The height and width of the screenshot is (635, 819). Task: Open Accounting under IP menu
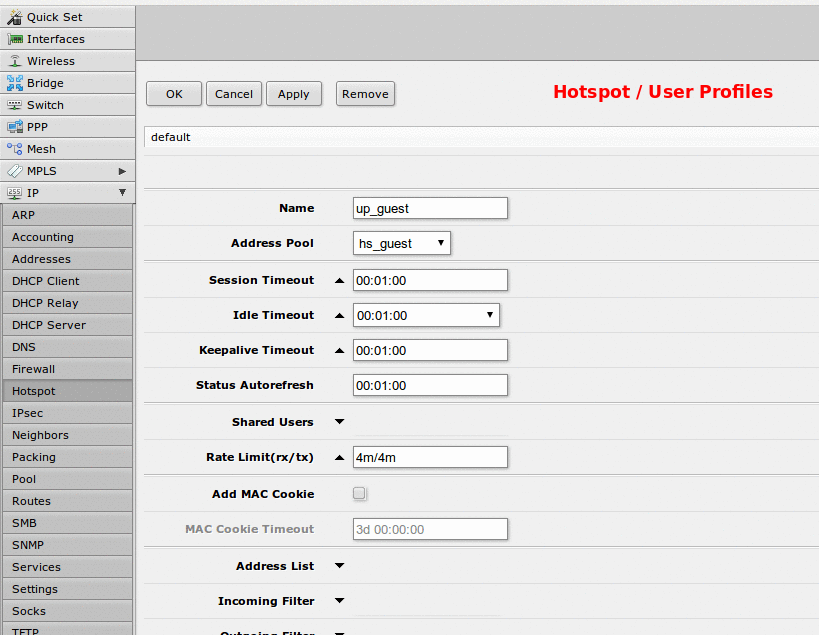click(x=68, y=237)
